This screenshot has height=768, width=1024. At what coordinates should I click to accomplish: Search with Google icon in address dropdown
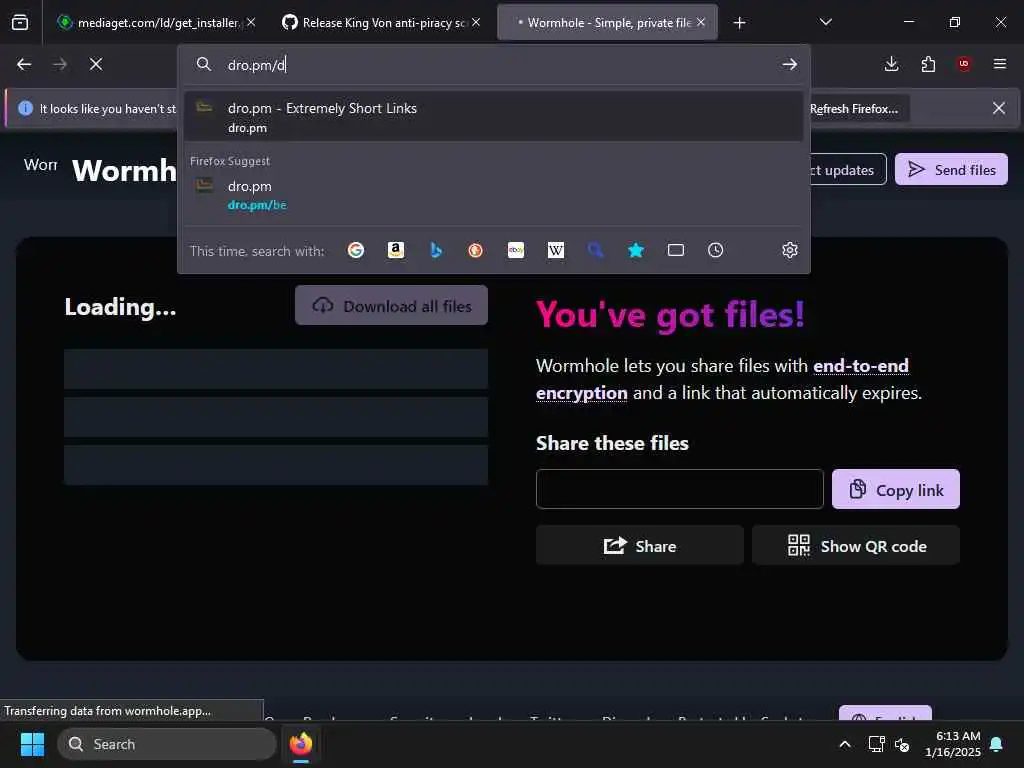point(356,250)
